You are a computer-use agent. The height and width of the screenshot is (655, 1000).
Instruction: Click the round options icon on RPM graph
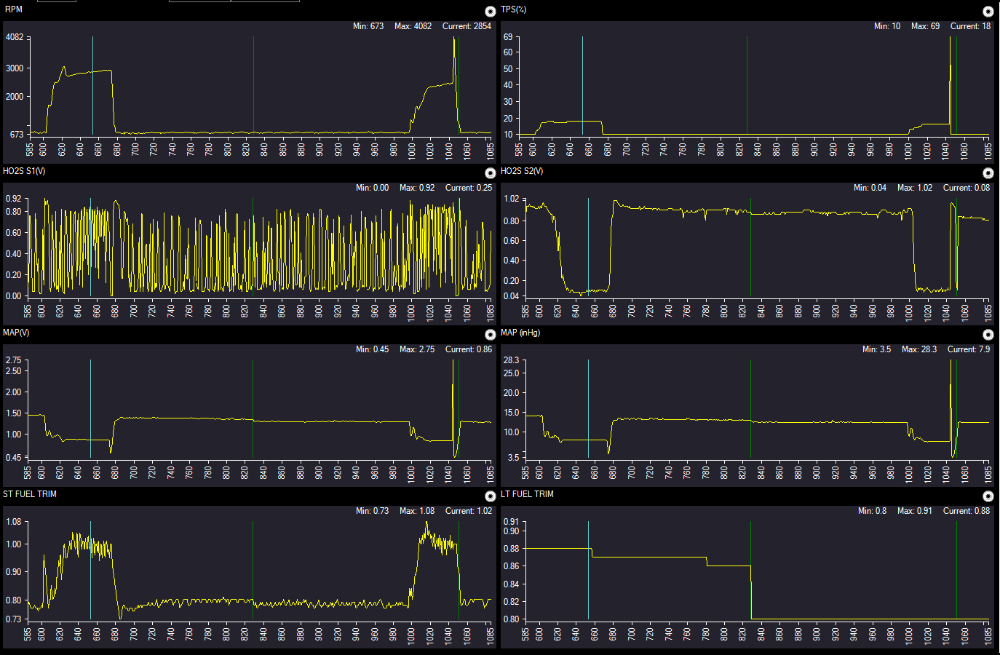(x=490, y=10)
